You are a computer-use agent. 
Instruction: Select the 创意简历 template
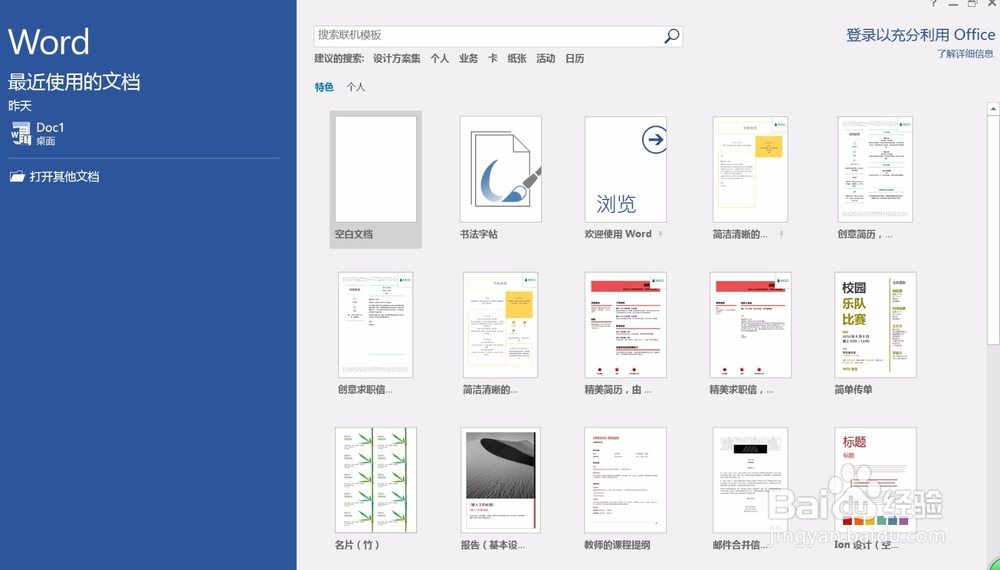[875, 169]
